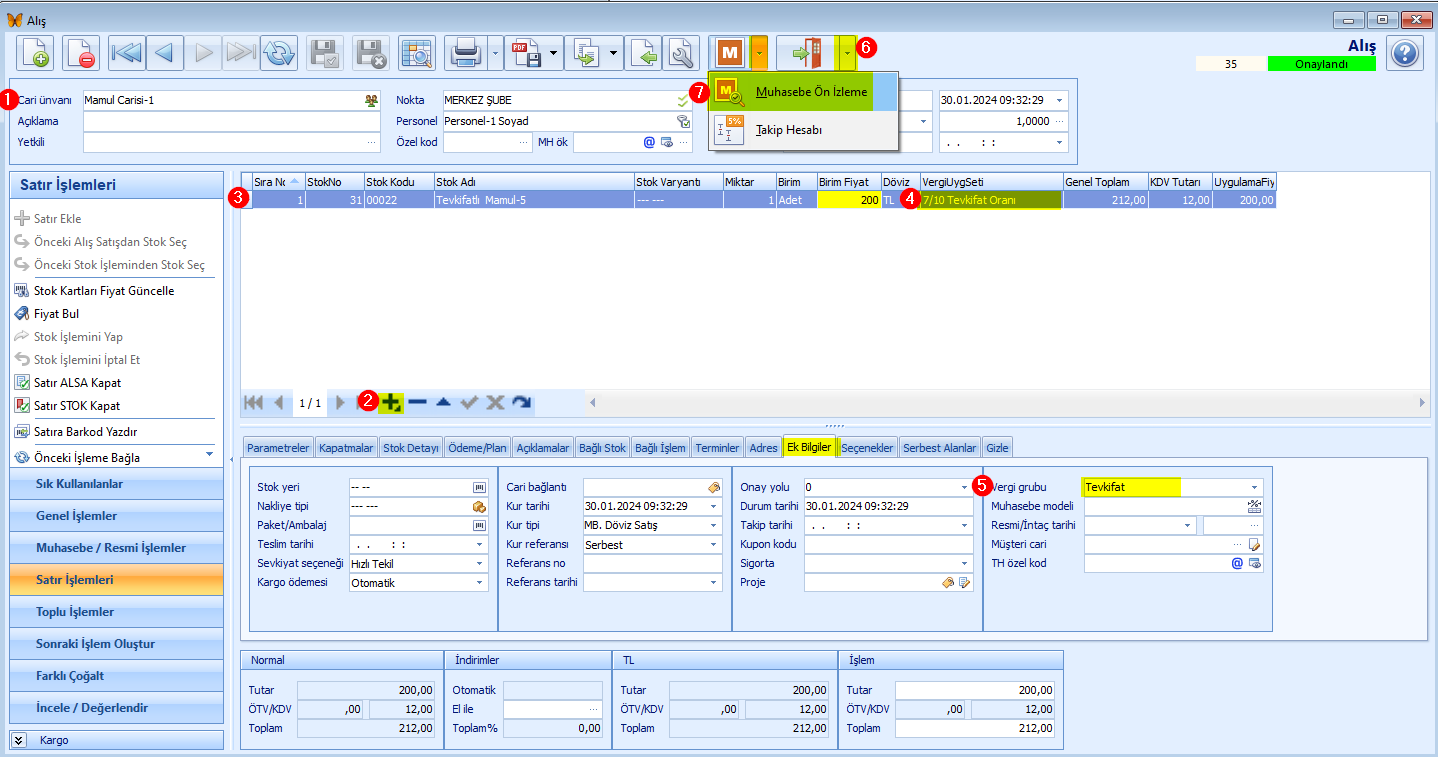Open the blue help question mark
1438x757 pixels.
(x=1405, y=53)
